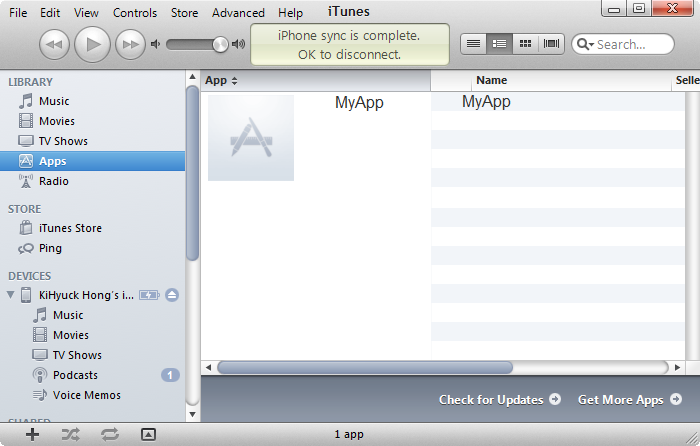Click sidebar scrollbar up arrow

192,77
